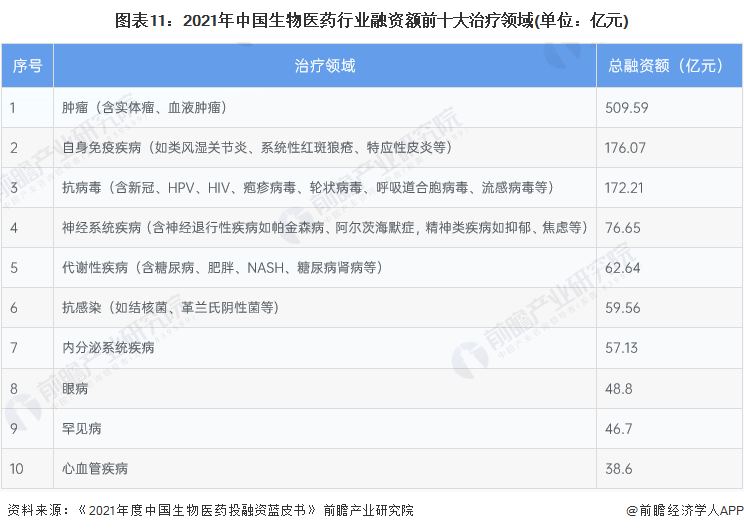Image resolution: width=744 pixels, height=531 pixels.
Task: Select the '神经系统疾病' row text
Action: click(x=324, y=227)
